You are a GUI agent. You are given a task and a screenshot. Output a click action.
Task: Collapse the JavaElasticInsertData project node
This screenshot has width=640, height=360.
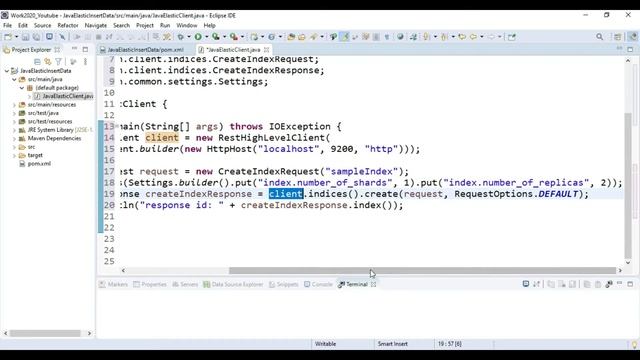(x=7, y=71)
